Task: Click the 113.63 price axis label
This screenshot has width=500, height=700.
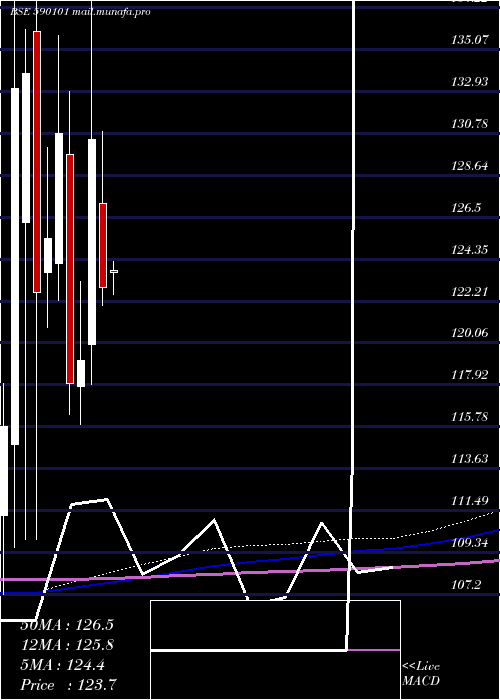Action: [x=470, y=458]
